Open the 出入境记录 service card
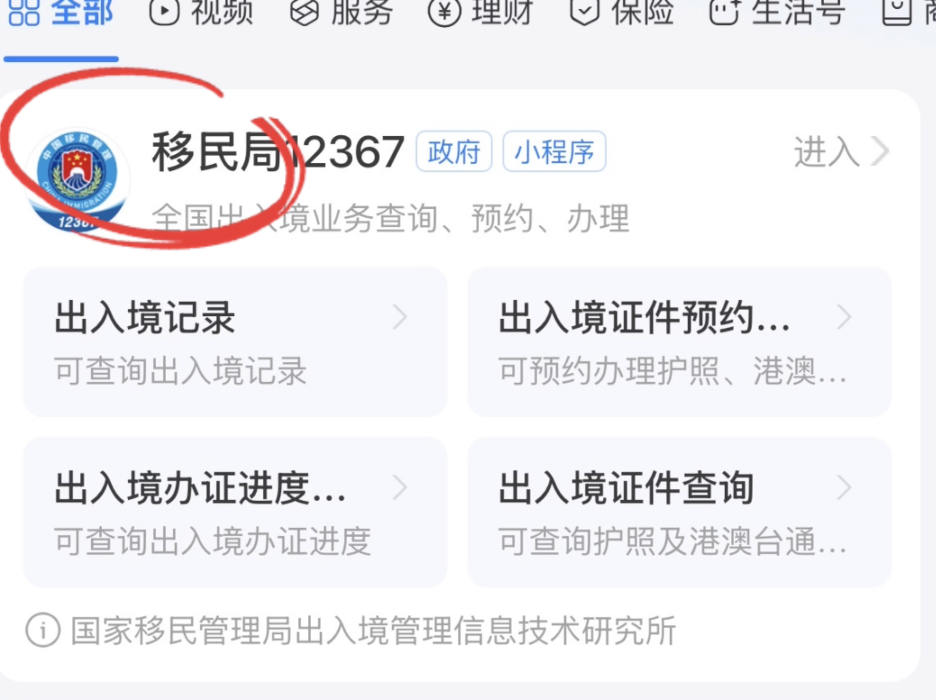This screenshot has height=700, width=936. point(235,341)
